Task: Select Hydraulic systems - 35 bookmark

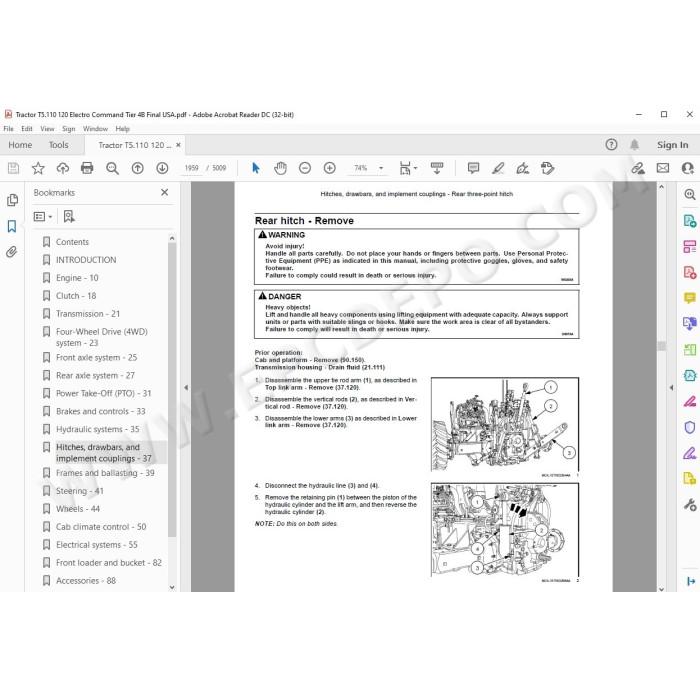Action: click(97, 429)
